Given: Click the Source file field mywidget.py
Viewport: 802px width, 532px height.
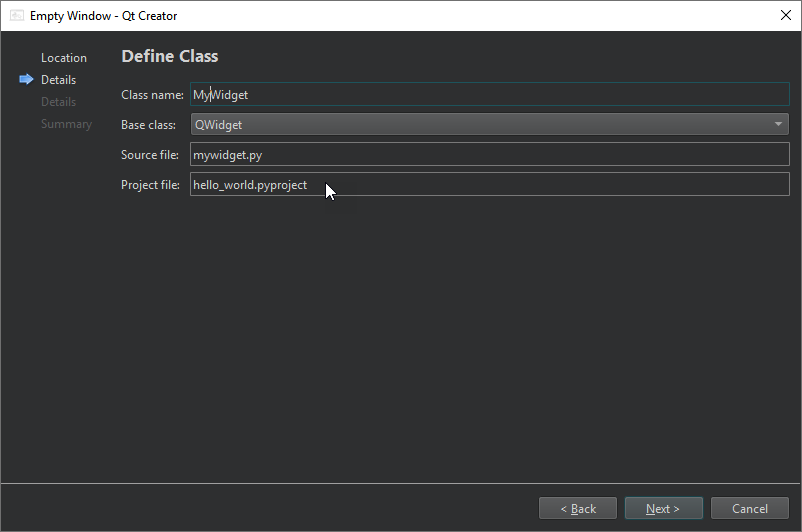Looking at the screenshot, I should coord(490,155).
